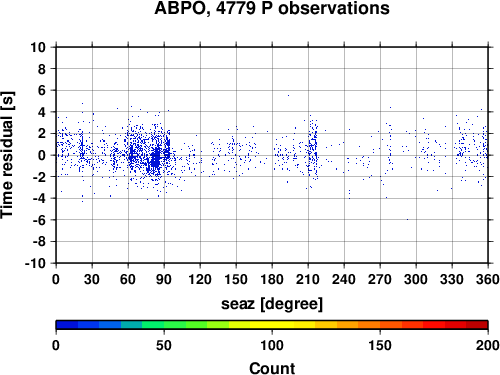Image resolution: width=500 pixels, height=375 pixels.
Task: Click the 210 tick label on x-axis
Action: click(x=308, y=279)
